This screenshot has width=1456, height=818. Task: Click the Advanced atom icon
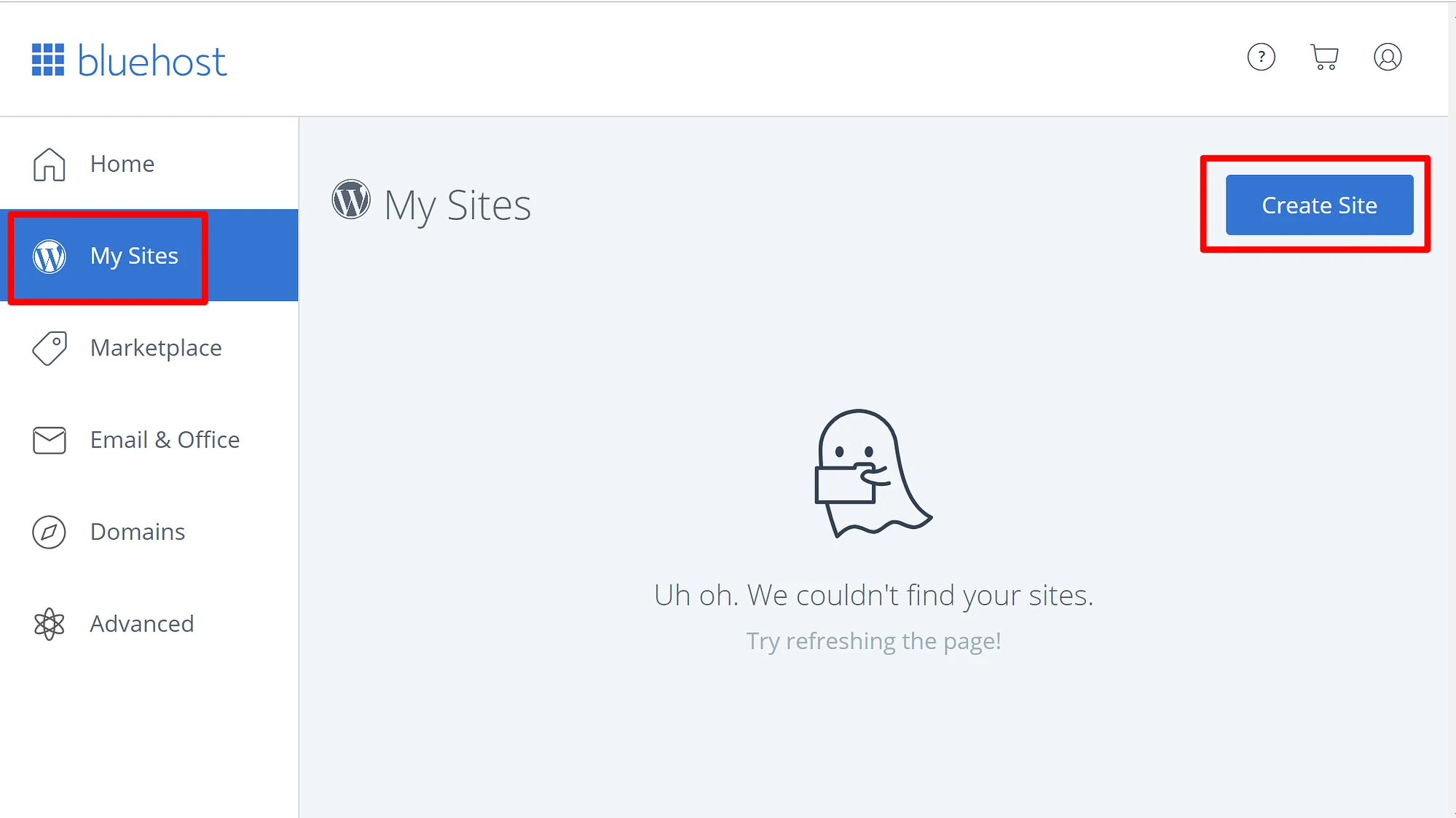click(x=48, y=623)
